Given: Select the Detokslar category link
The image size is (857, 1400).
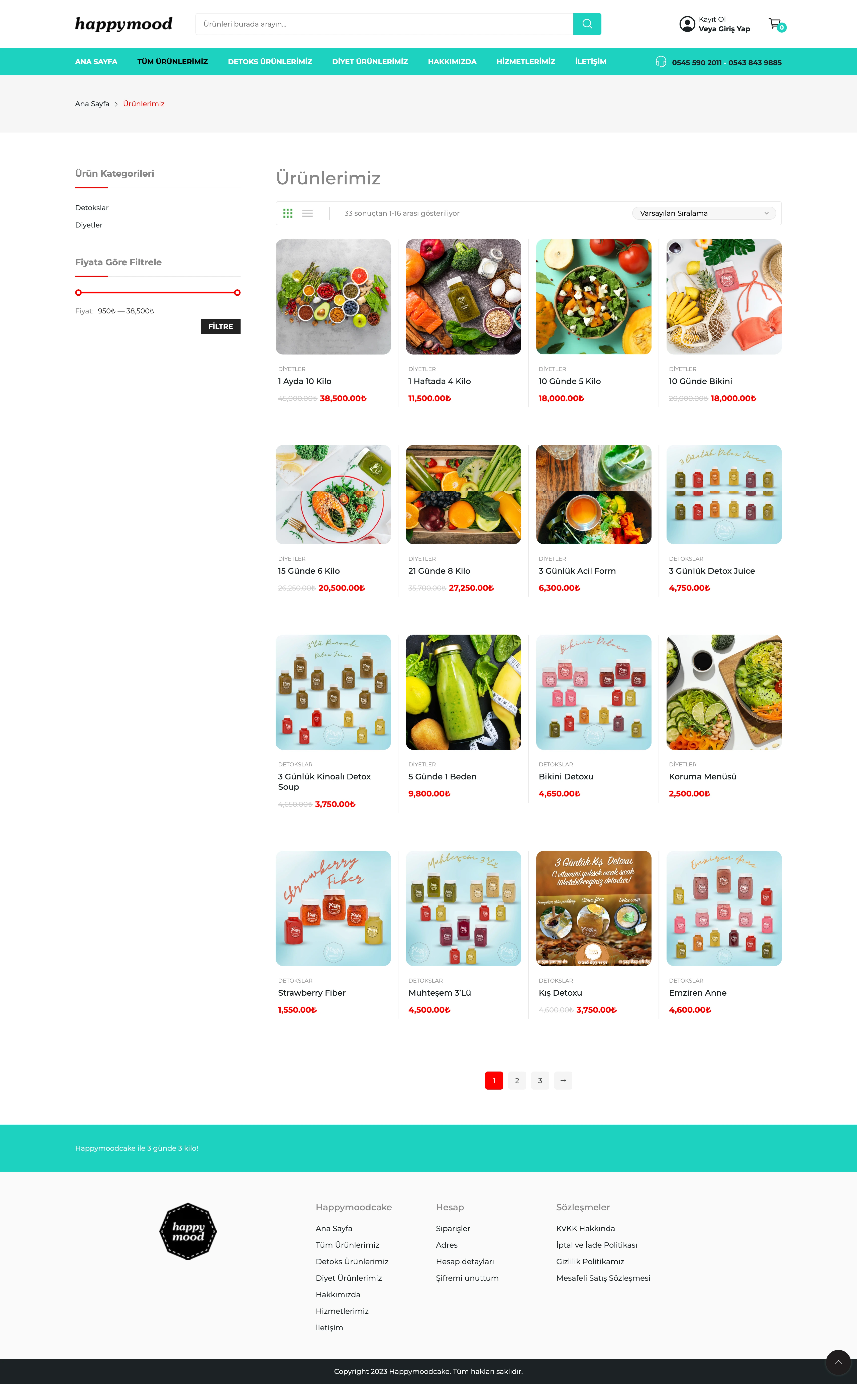Looking at the screenshot, I should click(91, 208).
